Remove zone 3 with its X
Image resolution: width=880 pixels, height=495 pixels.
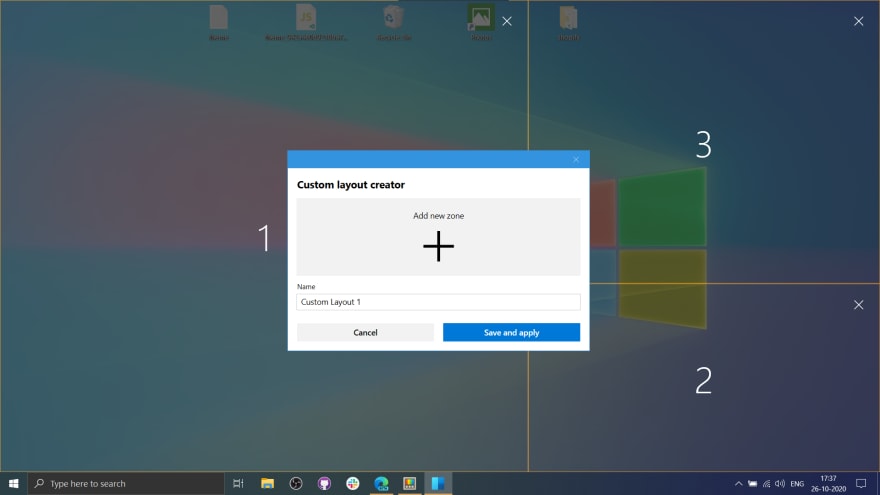[859, 21]
